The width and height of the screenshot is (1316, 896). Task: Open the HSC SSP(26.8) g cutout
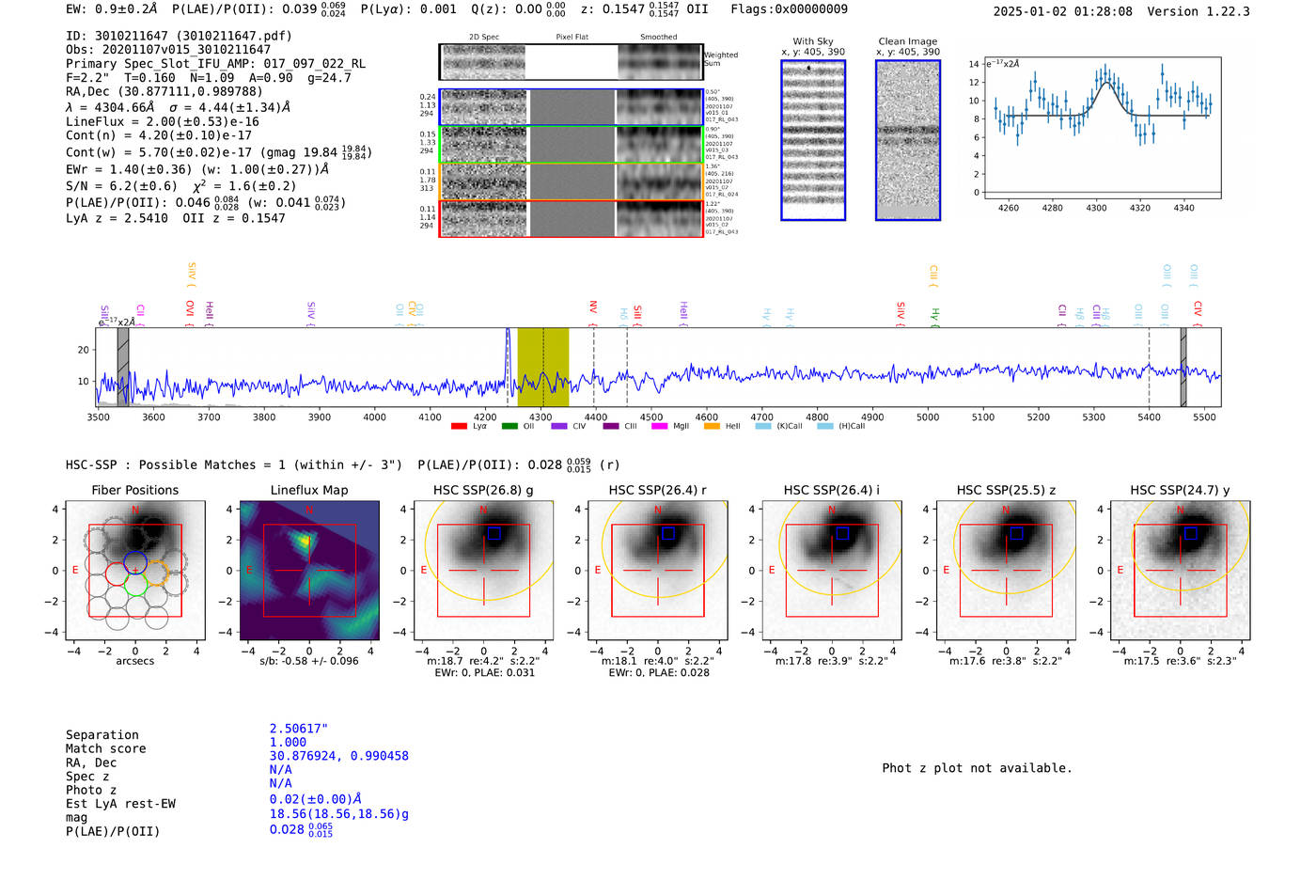(x=483, y=570)
